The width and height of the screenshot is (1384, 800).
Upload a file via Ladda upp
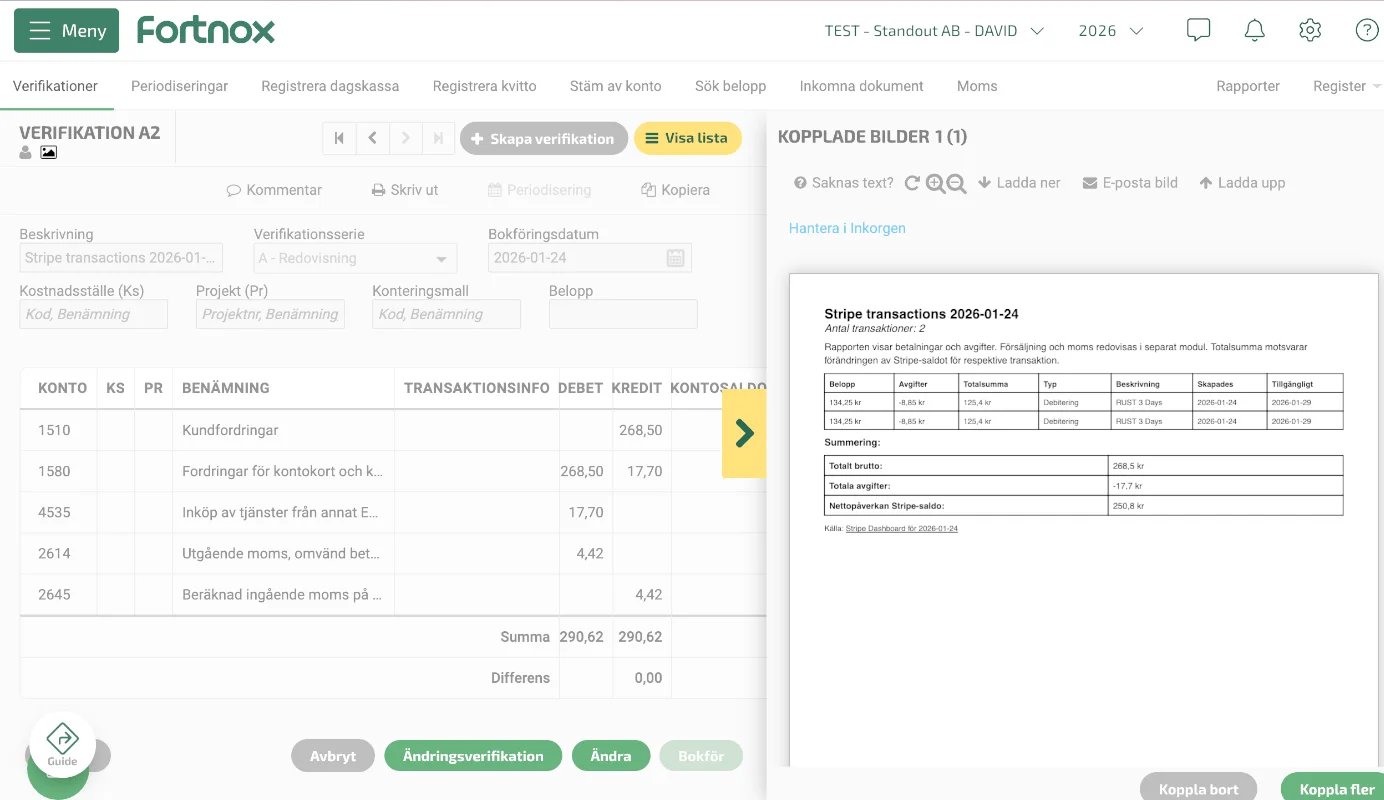point(1242,182)
